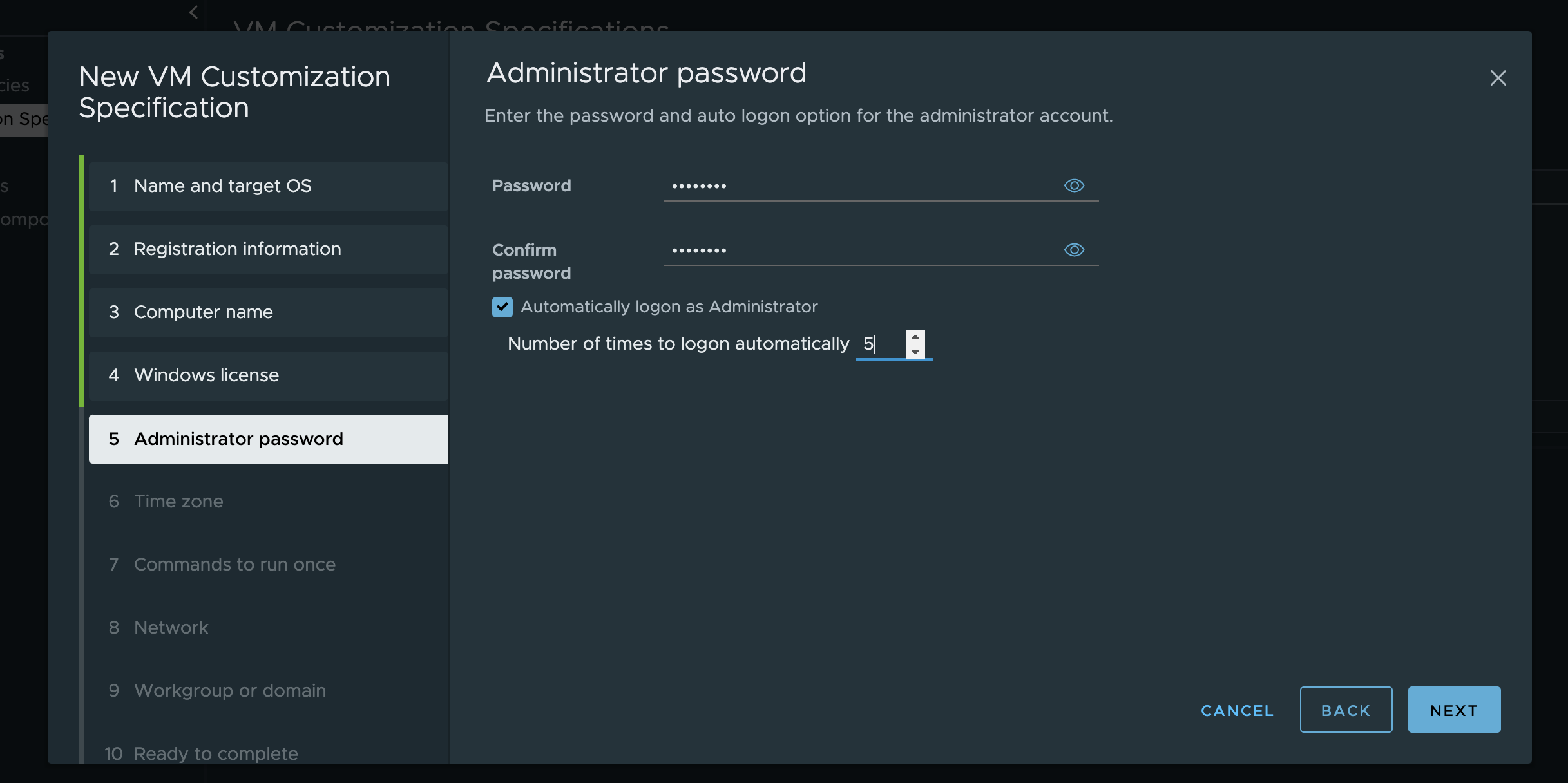Cancel the customization wizard
The image size is (1568, 783).
point(1237,710)
